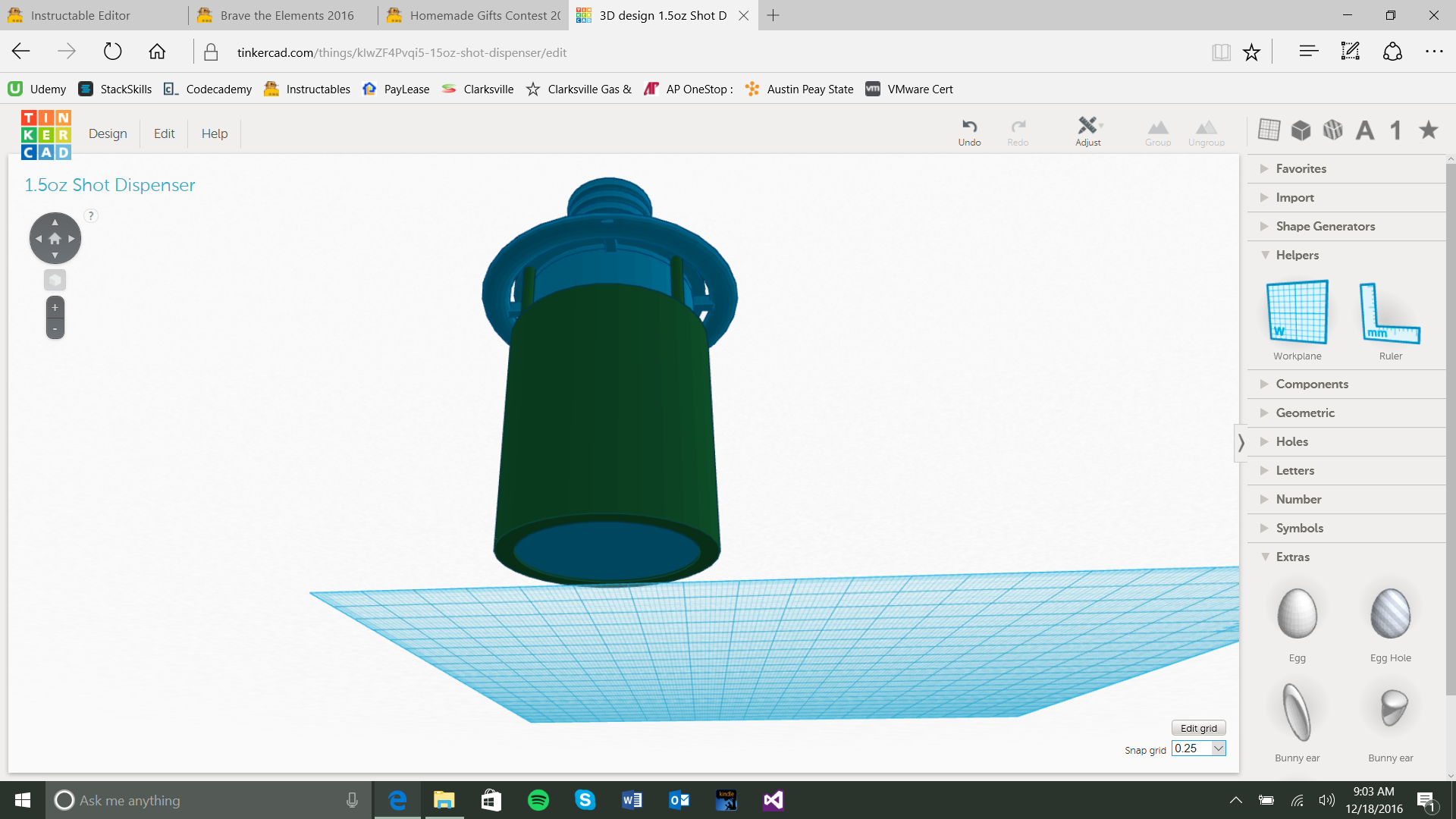The image size is (1456, 819).
Task: Open the Design menu
Action: (108, 133)
